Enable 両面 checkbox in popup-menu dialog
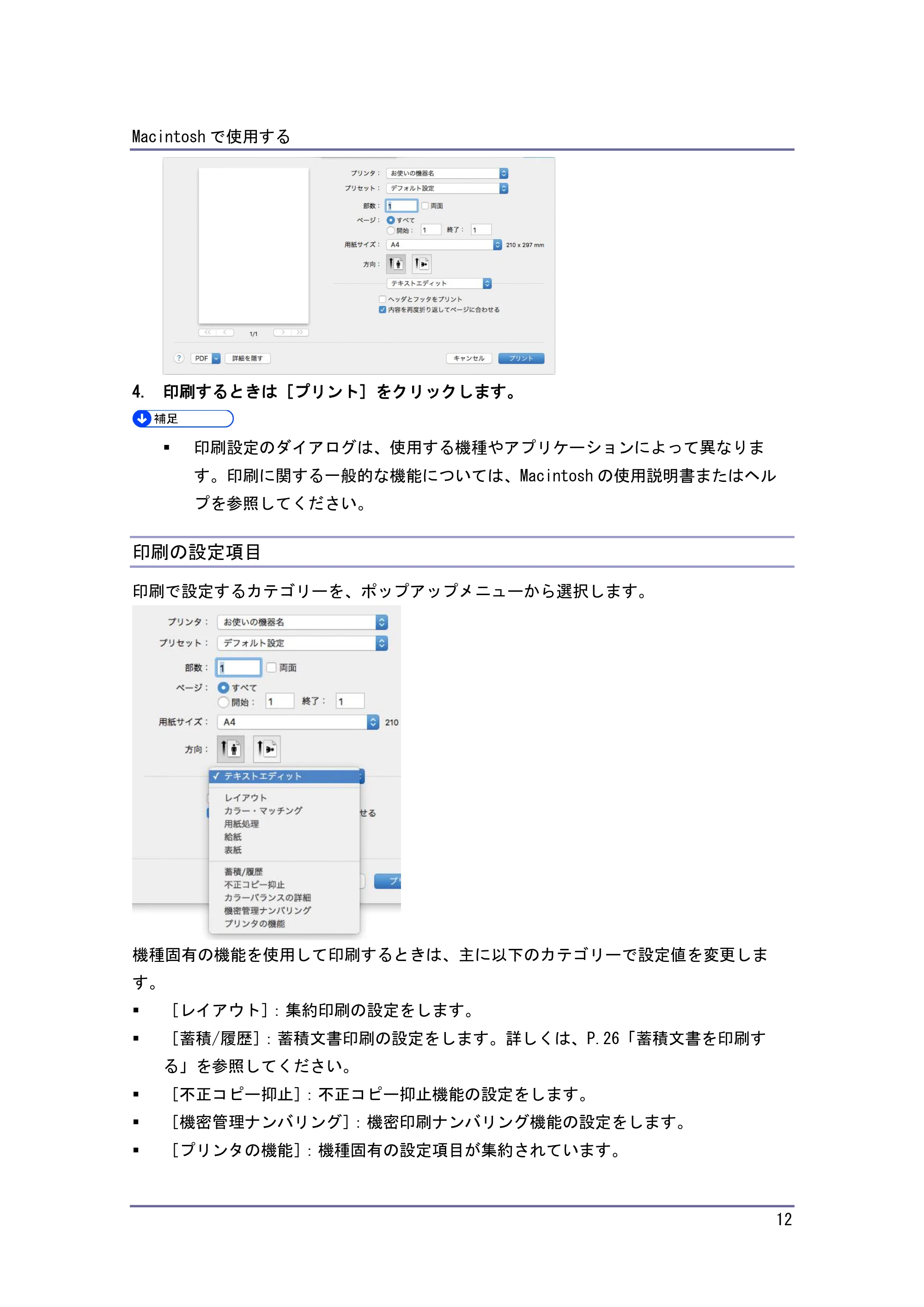 (272, 667)
